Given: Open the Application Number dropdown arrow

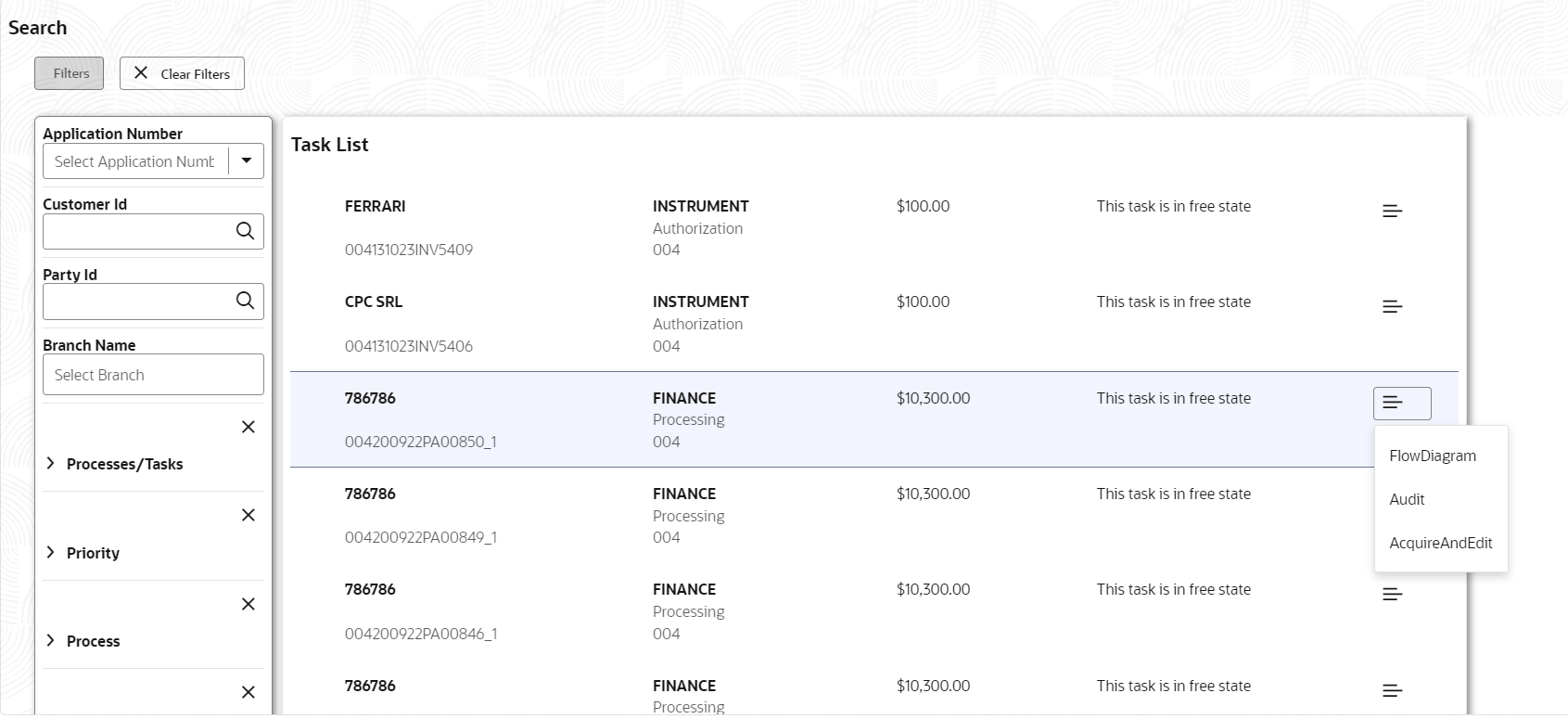Looking at the screenshot, I should [247, 160].
